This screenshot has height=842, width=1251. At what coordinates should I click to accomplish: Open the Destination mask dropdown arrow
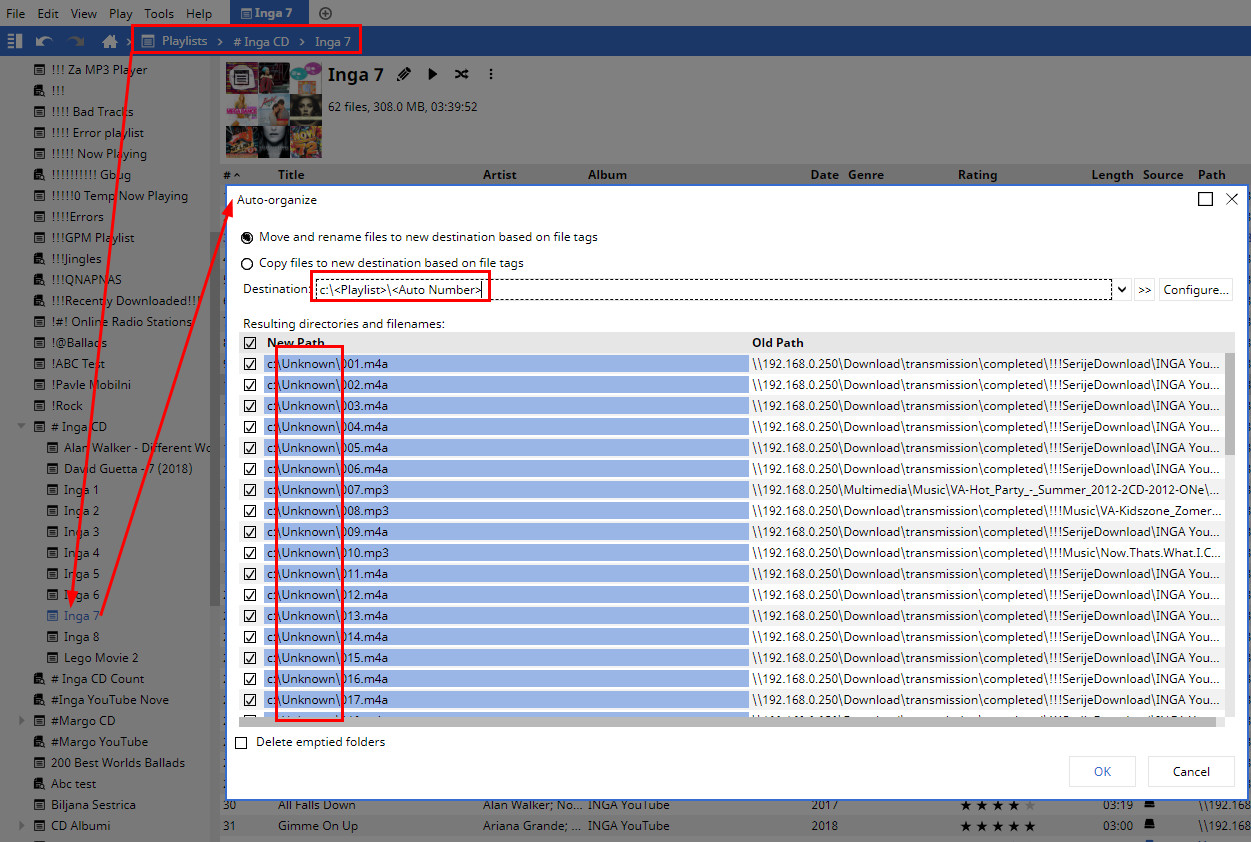(x=1122, y=290)
